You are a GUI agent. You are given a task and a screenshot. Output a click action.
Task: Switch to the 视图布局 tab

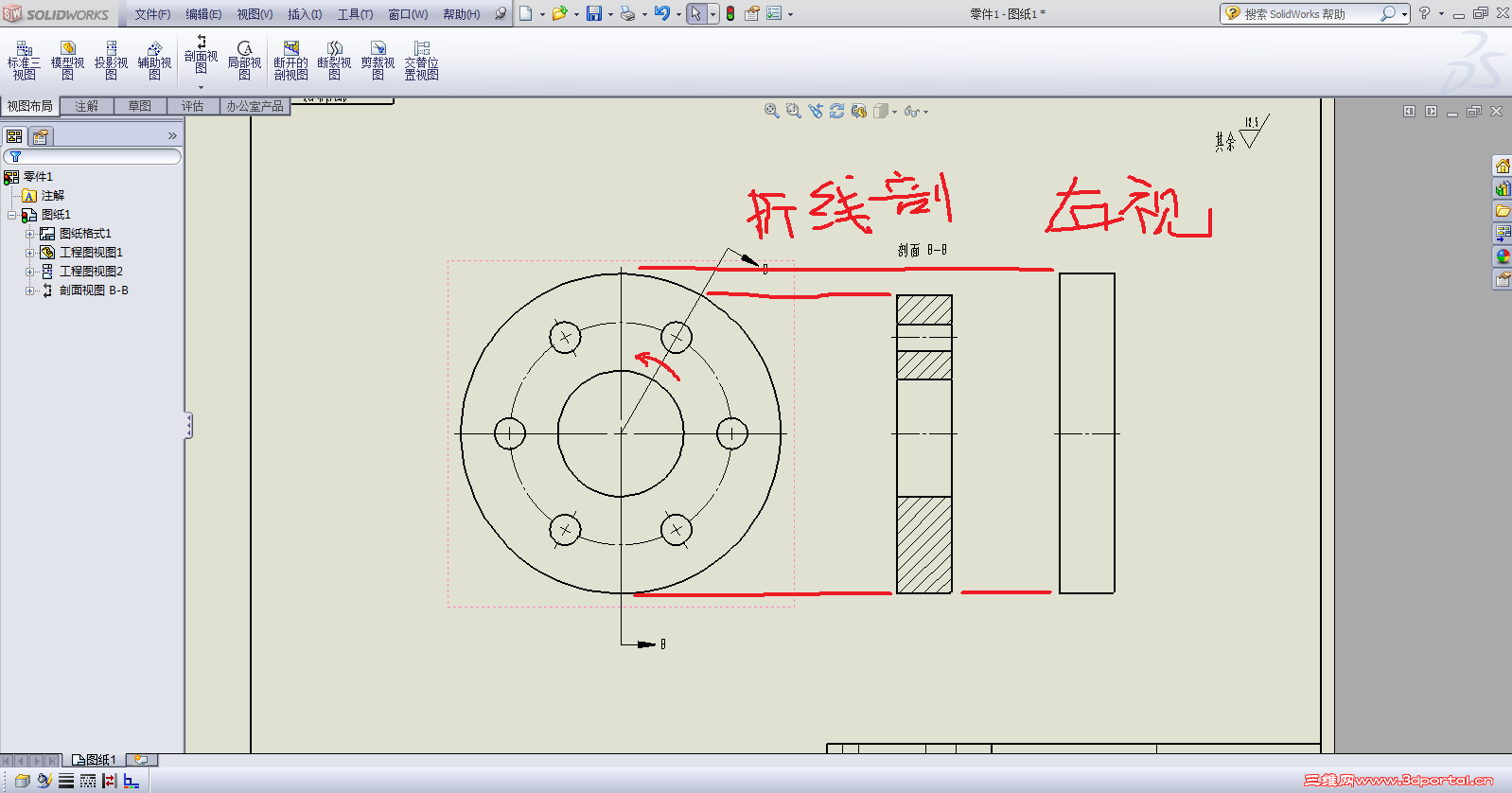[x=30, y=106]
